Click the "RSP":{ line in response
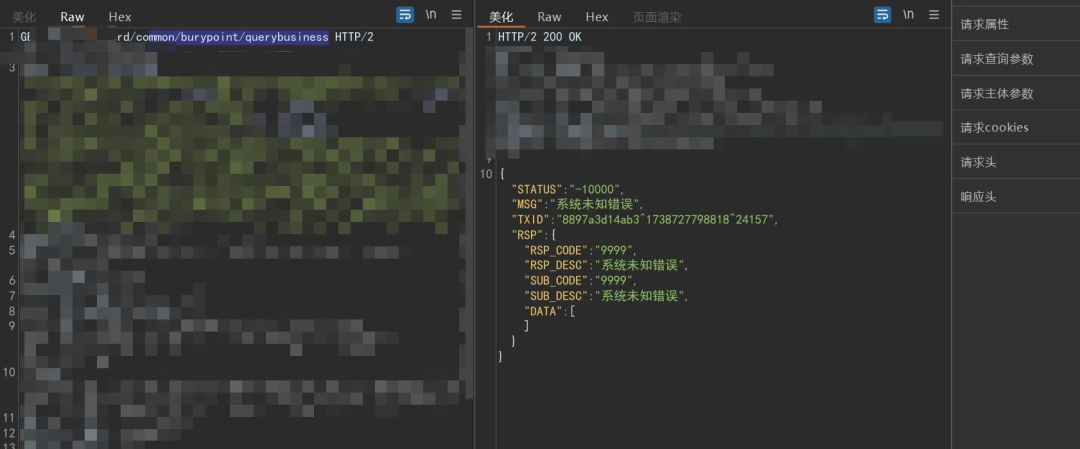Image resolution: width=1080 pixels, height=449 pixels. [533, 235]
